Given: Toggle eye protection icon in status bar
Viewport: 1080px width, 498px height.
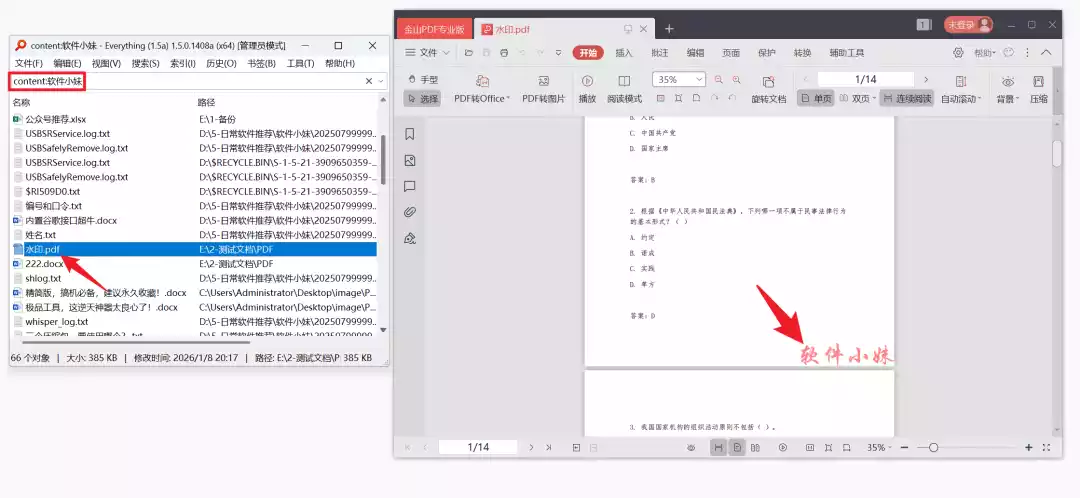Looking at the screenshot, I should (x=692, y=447).
